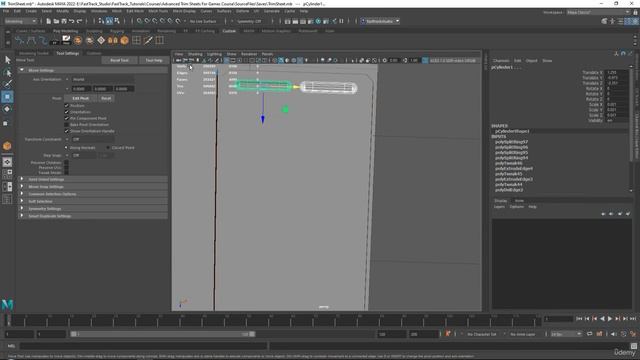Click the Translate X value field
Image resolution: width=640 pixels, height=360 pixels.
pyautogui.click(x=617, y=72)
